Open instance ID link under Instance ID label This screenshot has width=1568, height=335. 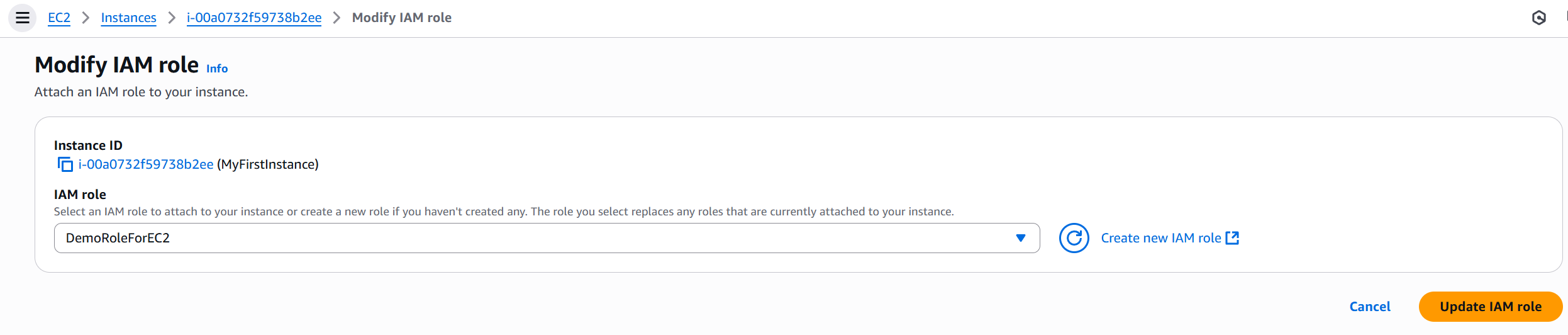pyautogui.click(x=146, y=164)
